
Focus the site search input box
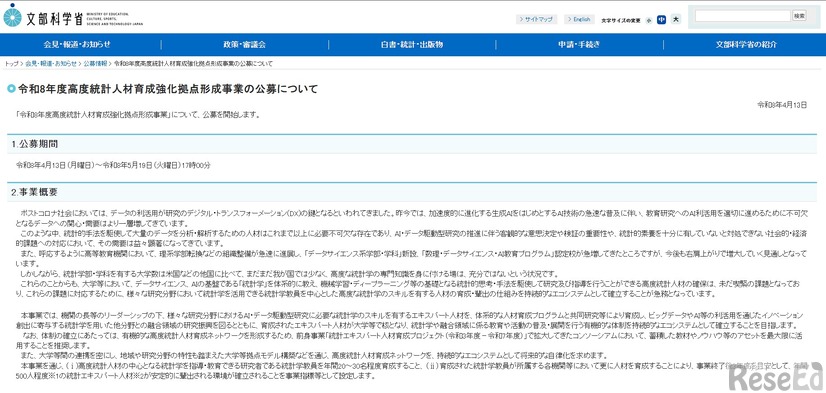(742, 16)
